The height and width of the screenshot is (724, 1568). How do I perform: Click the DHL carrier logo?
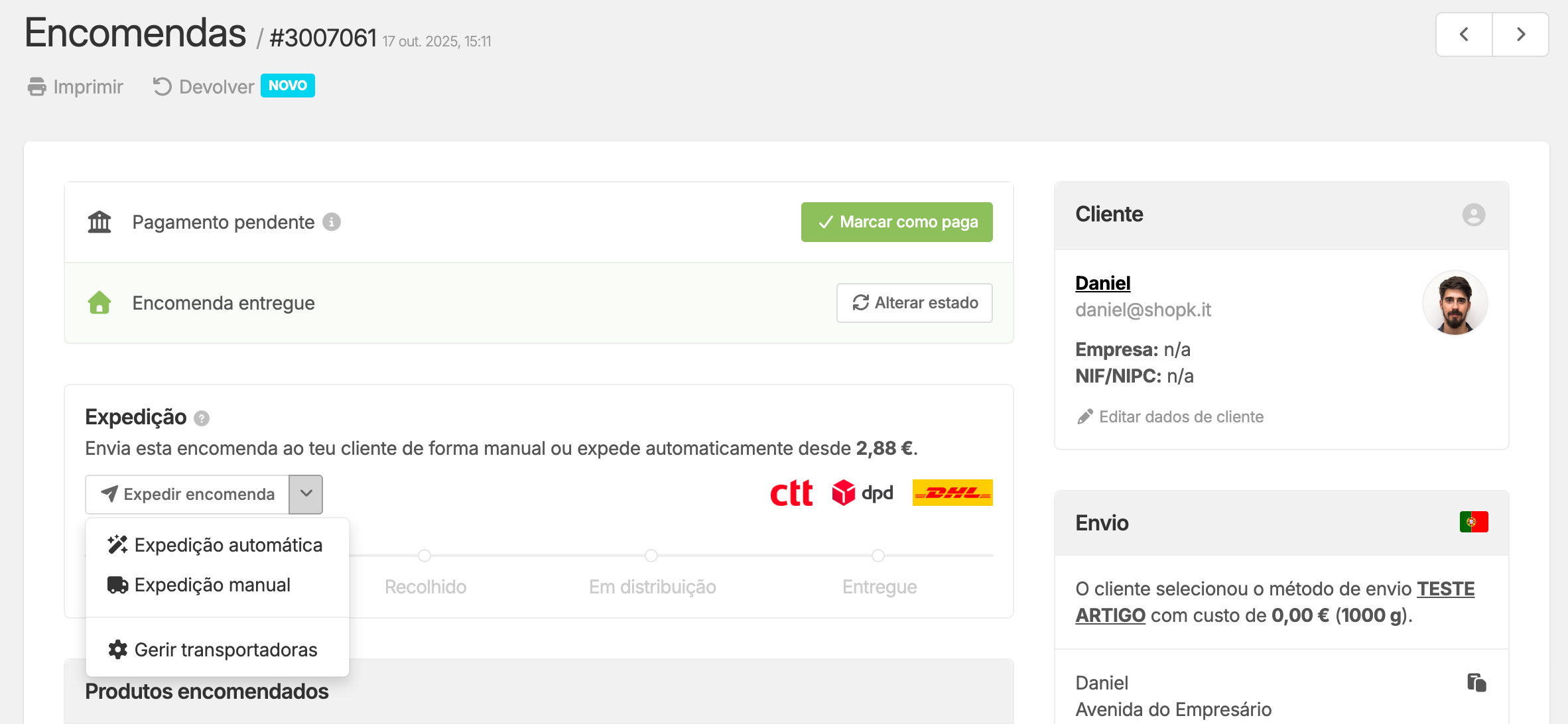[x=952, y=493]
